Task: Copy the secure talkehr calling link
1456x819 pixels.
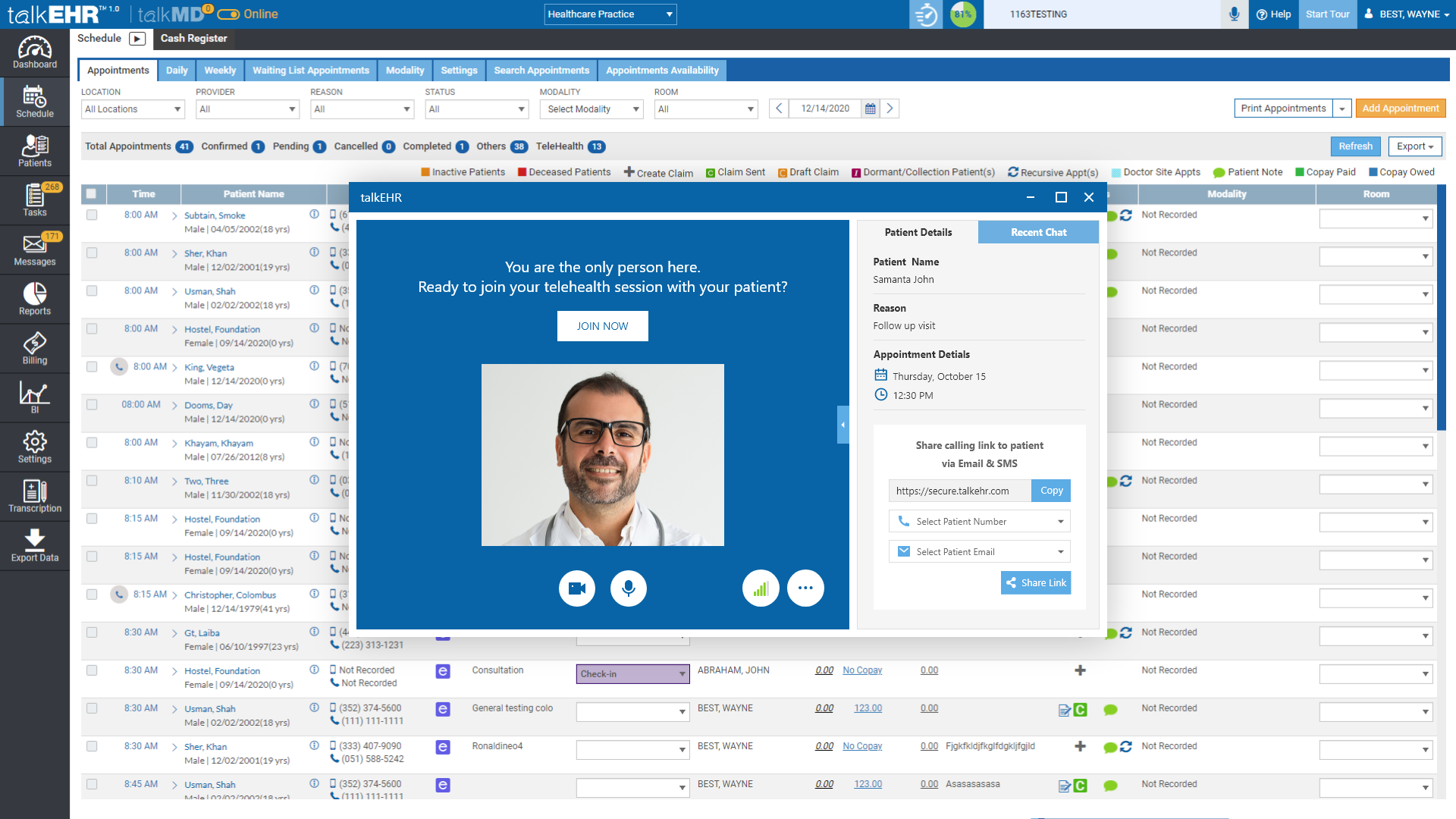Action: (x=1051, y=491)
